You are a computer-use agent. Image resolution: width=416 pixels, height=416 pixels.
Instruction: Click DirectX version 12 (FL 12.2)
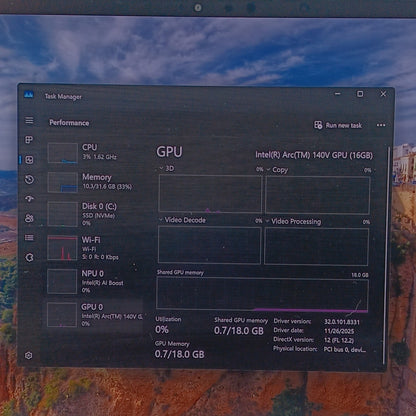[339, 340]
